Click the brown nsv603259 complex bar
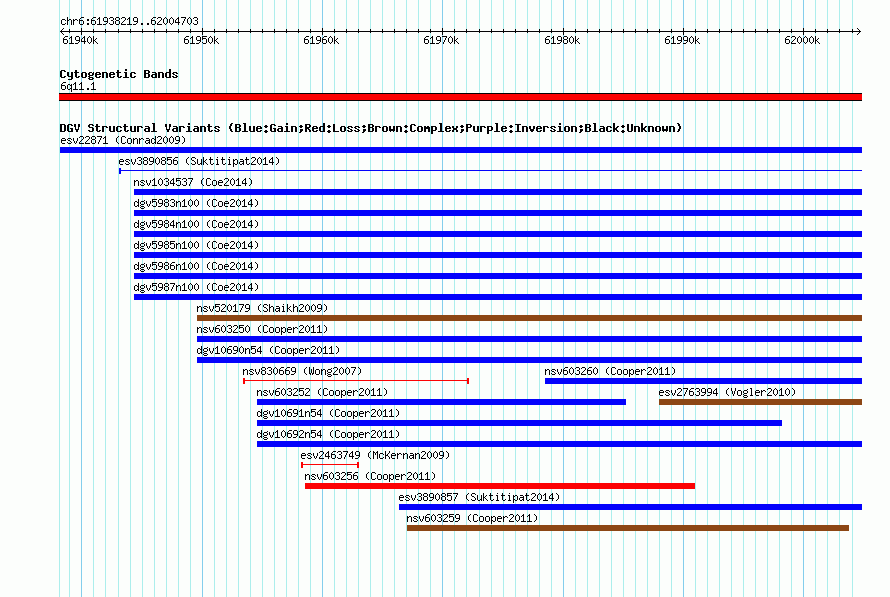890x597 pixels. 628,528
